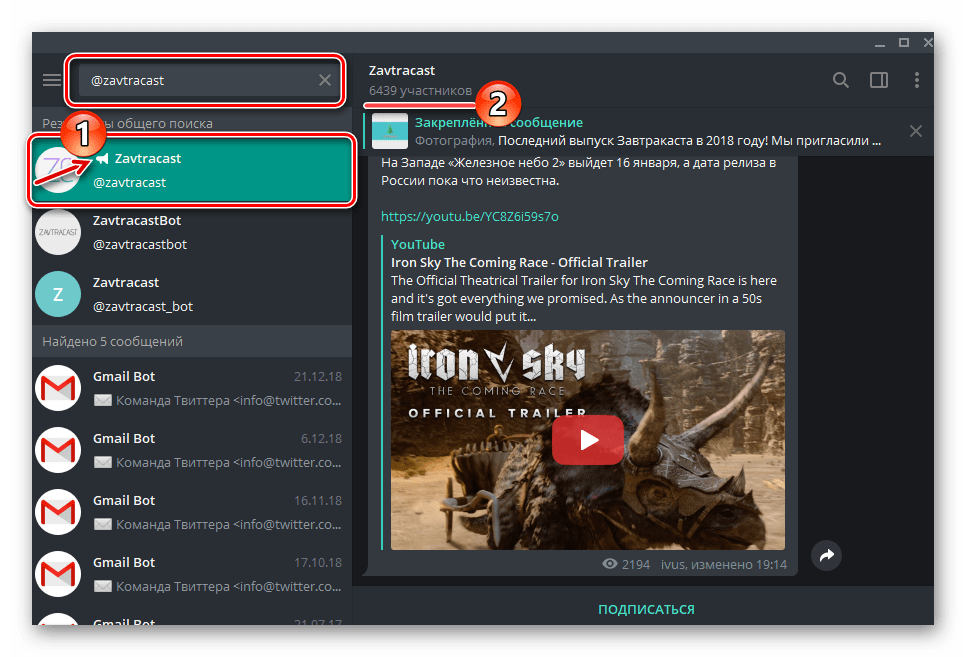Click envelope icon in 6.12.18 message preview

pos(103,463)
